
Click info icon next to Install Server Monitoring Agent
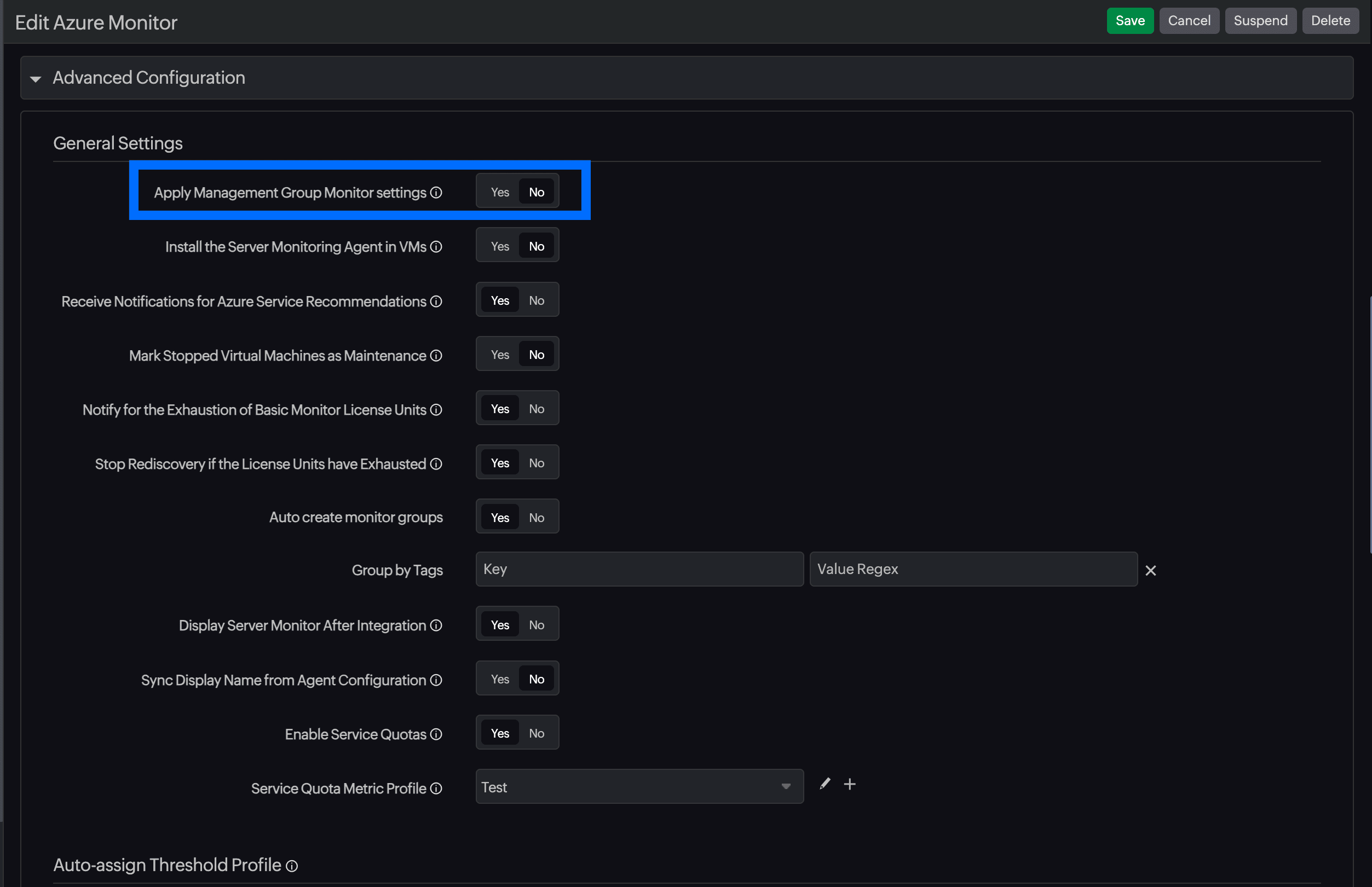click(x=436, y=247)
